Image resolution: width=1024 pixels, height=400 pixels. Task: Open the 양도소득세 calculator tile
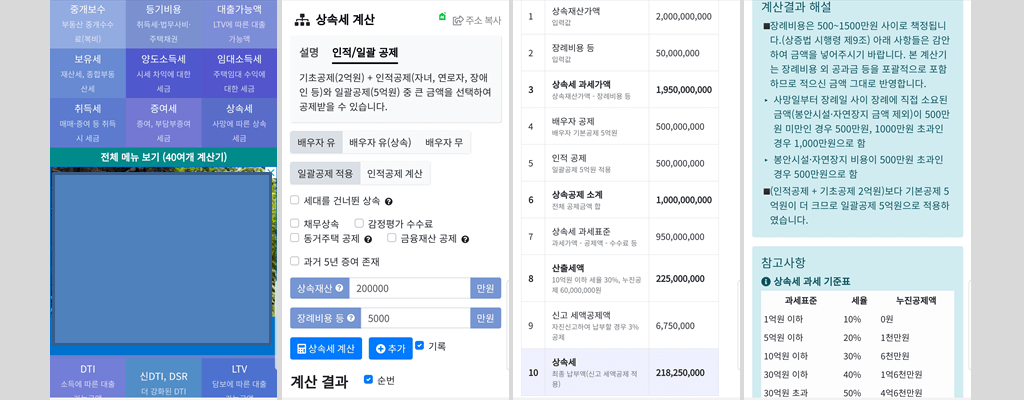(163, 73)
